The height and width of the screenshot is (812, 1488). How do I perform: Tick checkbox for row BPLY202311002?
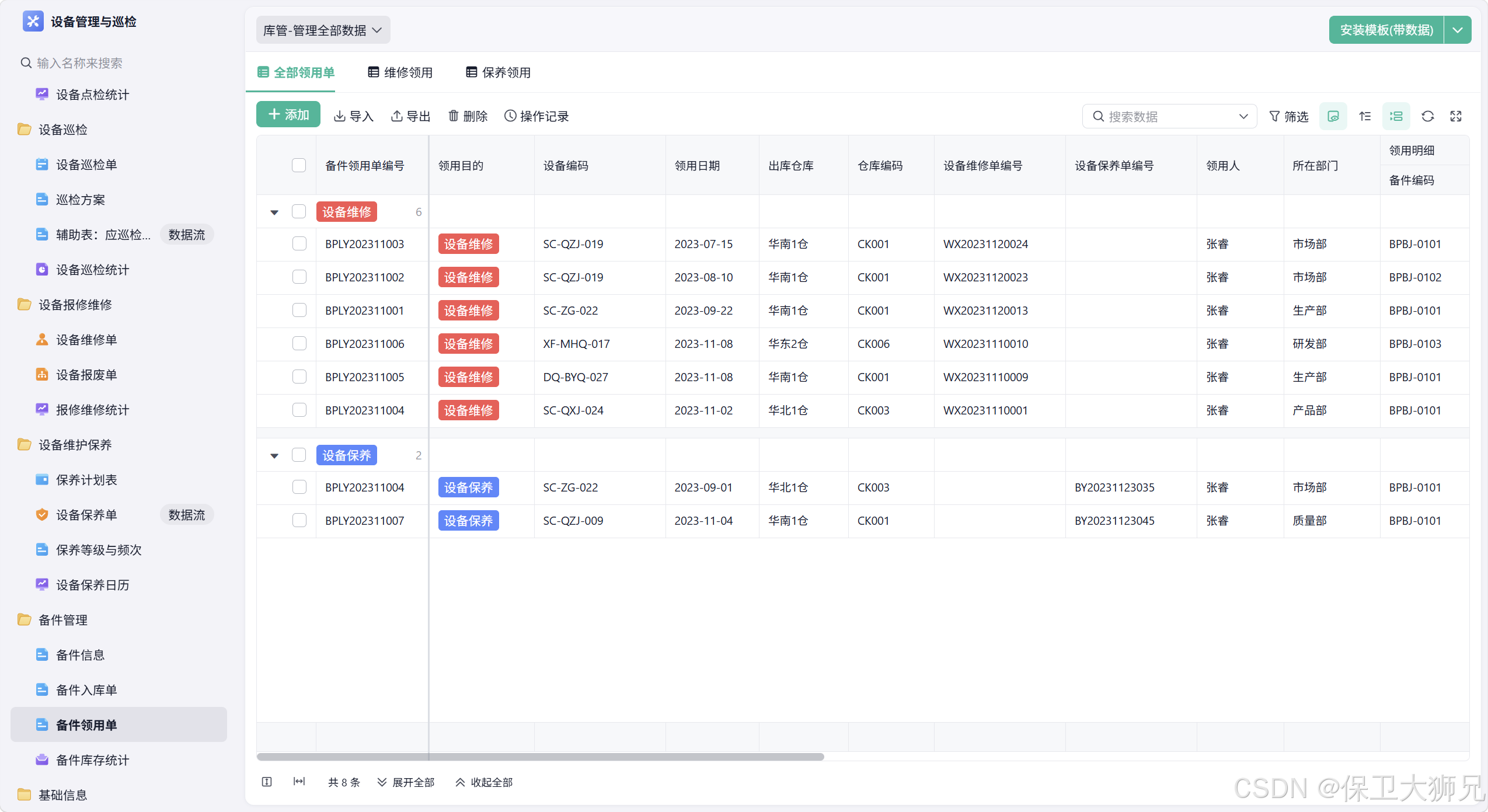pos(299,277)
